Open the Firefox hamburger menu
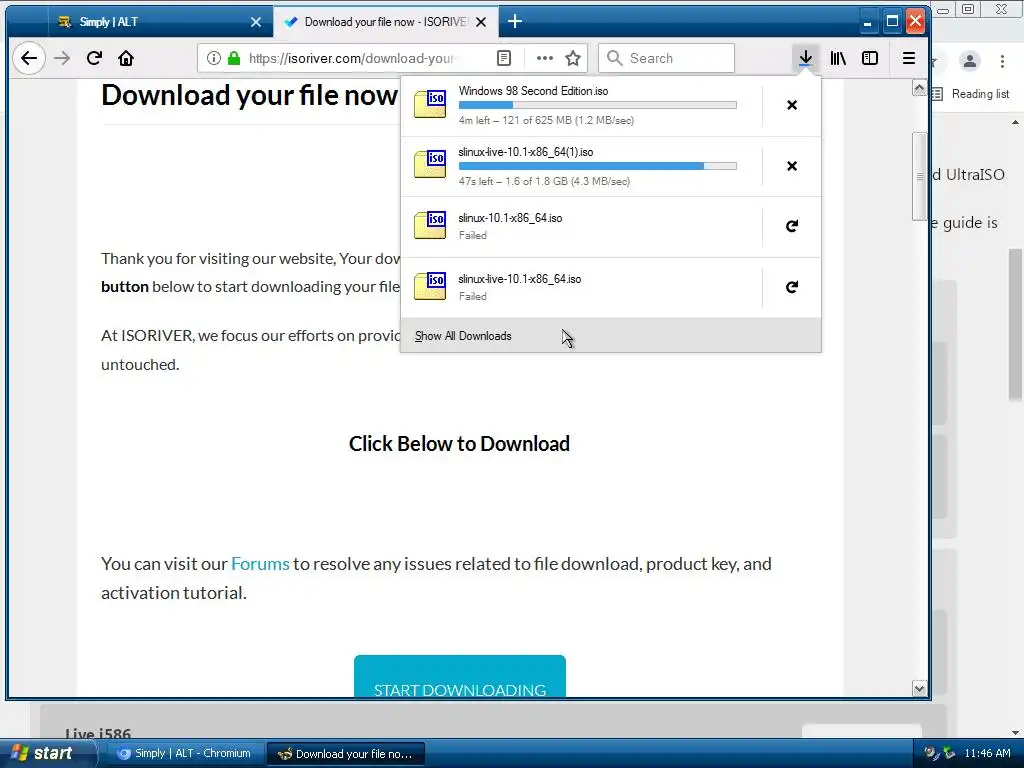Image resolution: width=1024 pixels, height=768 pixels. coord(908,58)
